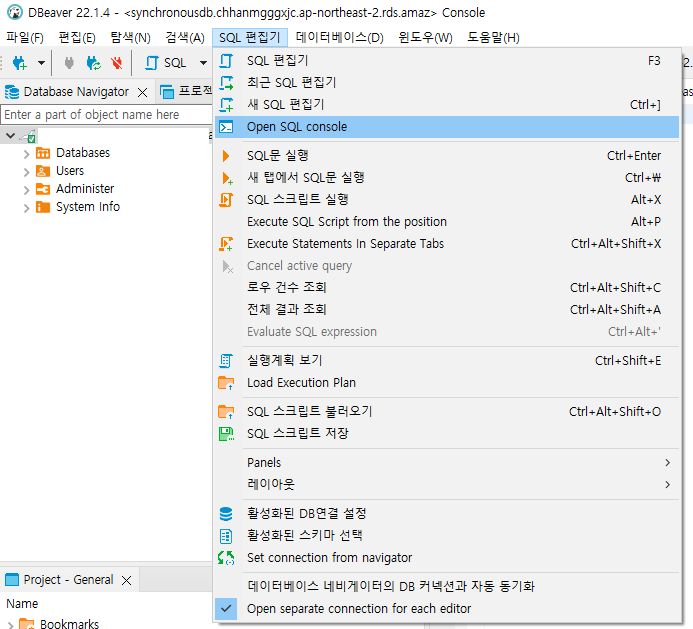Click the gray connect plug icon
The image size is (693, 629).
point(69,63)
